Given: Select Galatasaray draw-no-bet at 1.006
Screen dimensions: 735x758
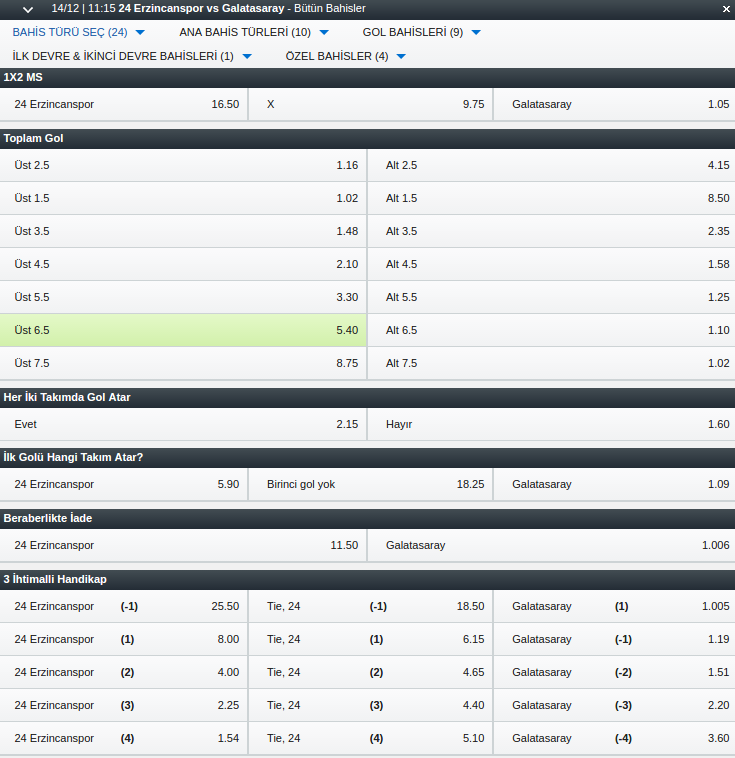Looking at the screenshot, I should tap(551, 545).
